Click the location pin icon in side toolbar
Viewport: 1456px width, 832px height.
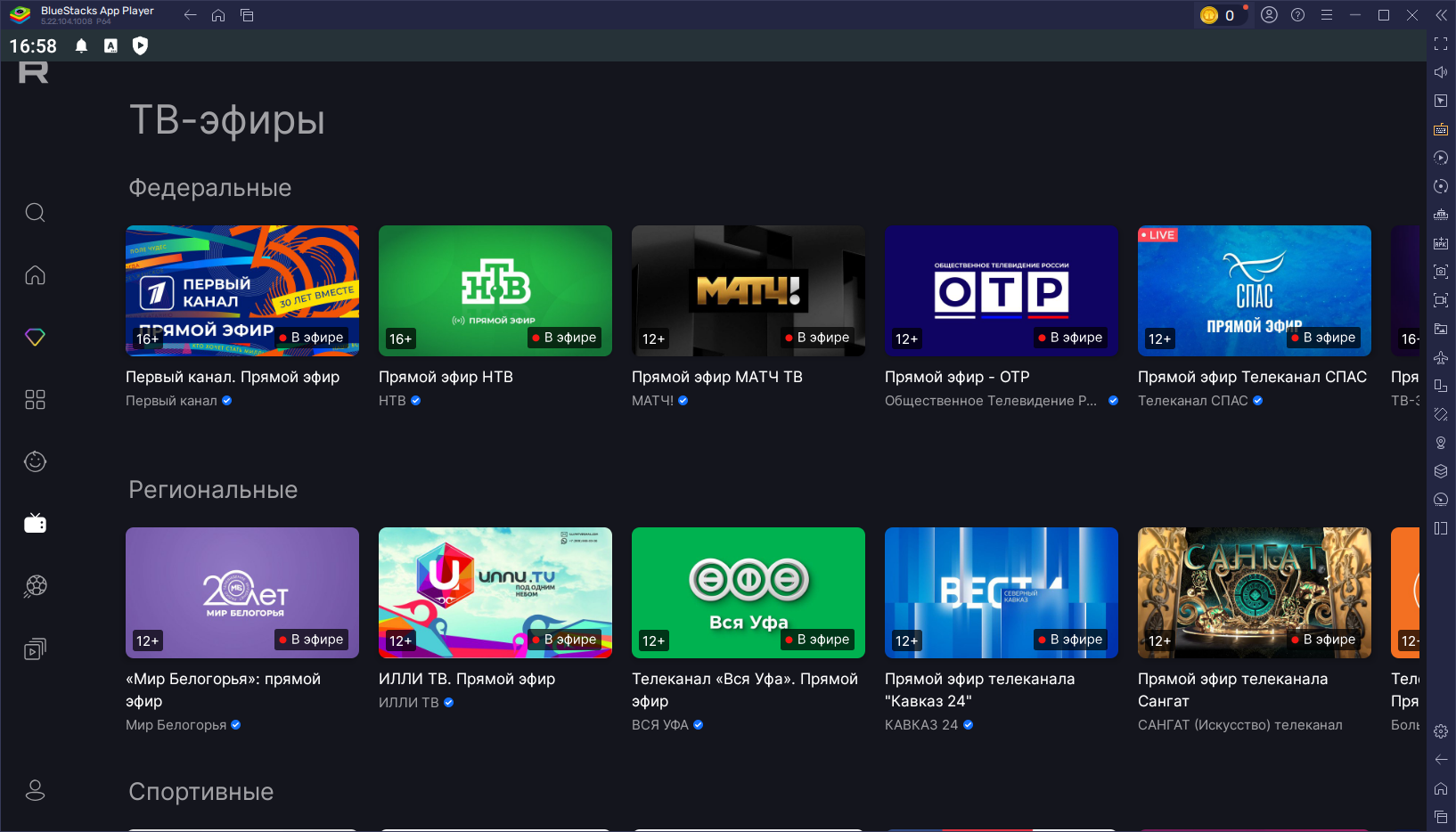pos(1441,443)
